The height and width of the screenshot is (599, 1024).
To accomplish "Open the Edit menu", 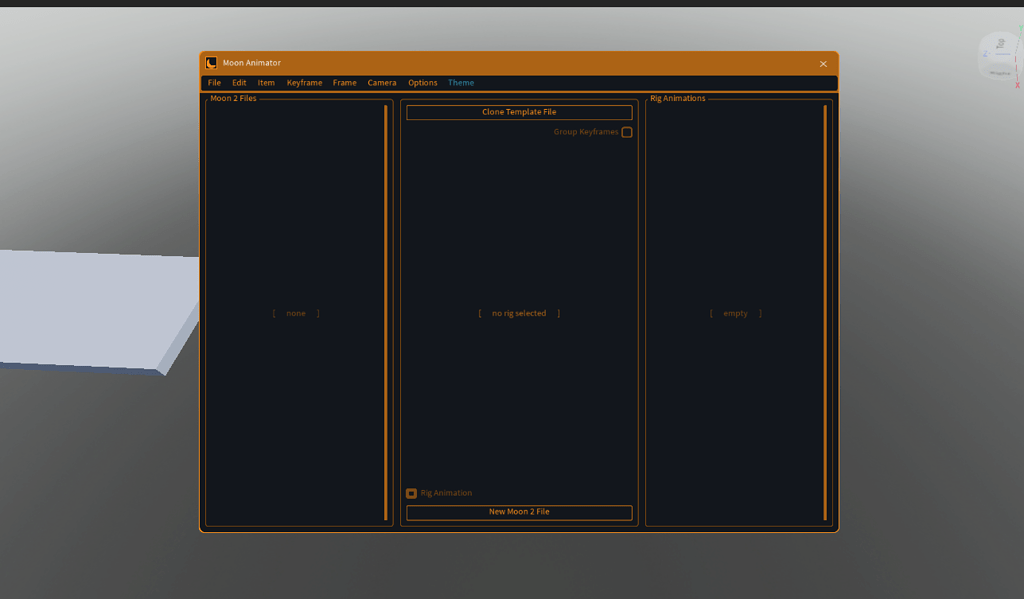I will pyautogui.click(x=238, y=82).
